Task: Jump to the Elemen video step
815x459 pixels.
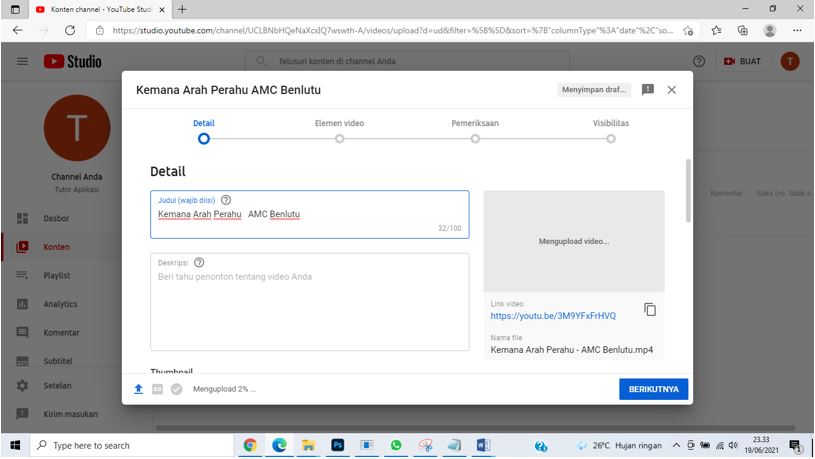Action: point(339,139)
